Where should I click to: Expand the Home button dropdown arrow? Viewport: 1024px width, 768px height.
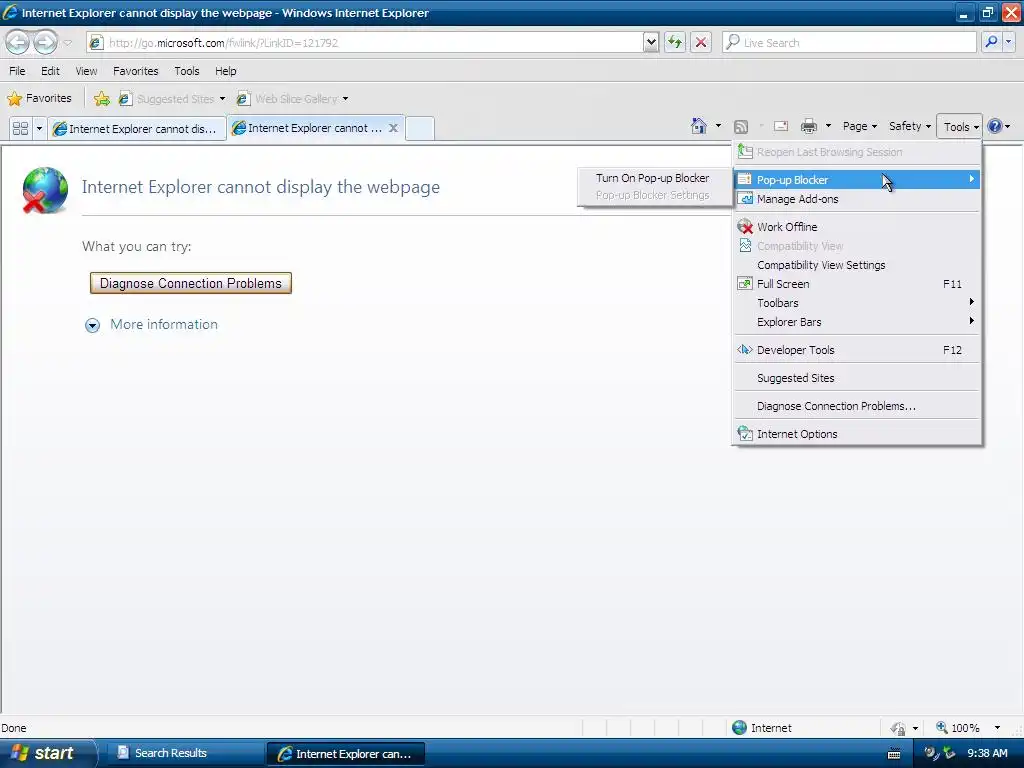pyautogui.click(x=718, y=126)
